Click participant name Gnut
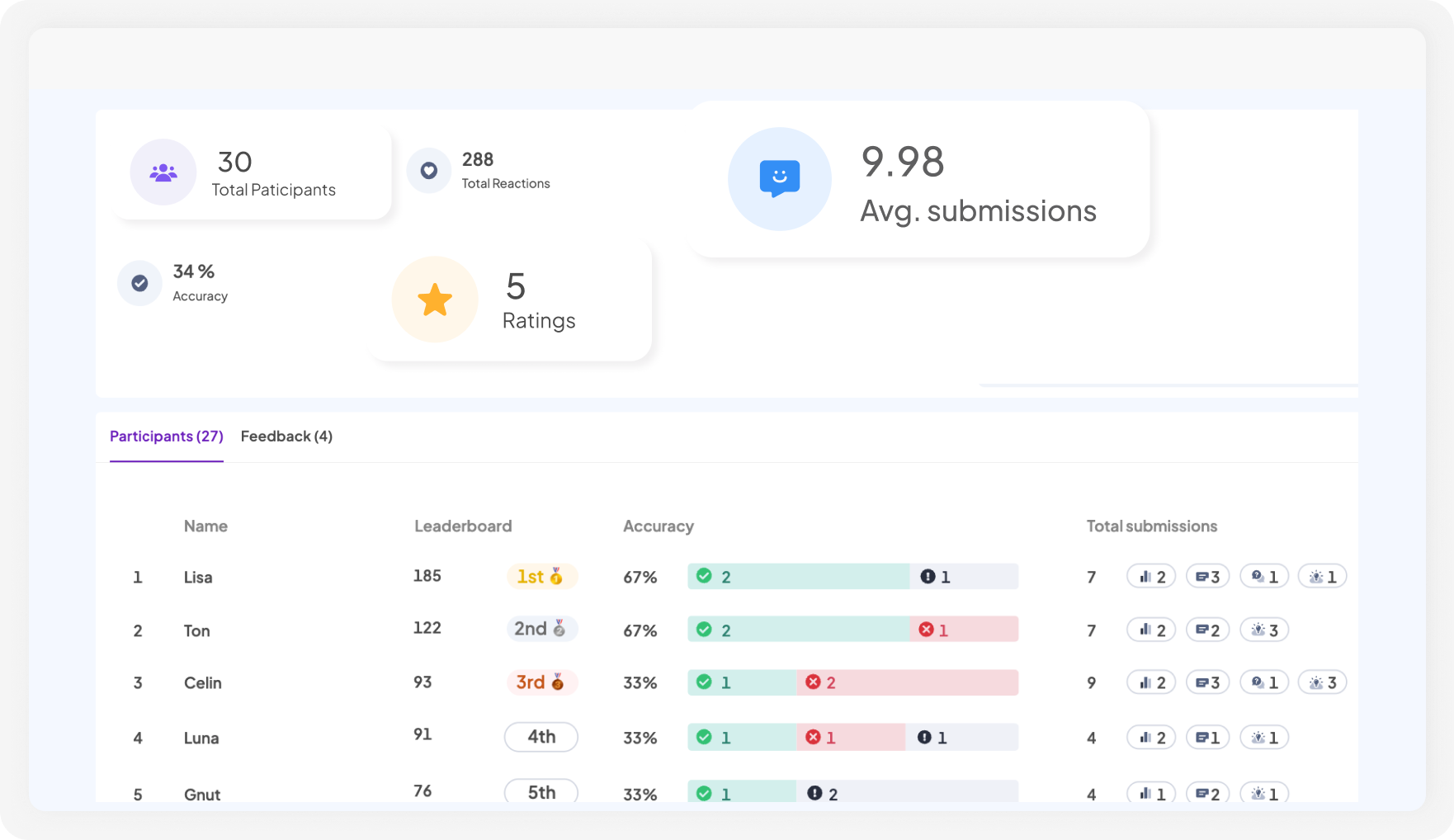This screenshot has width=1454, height=840. (201, 794)
